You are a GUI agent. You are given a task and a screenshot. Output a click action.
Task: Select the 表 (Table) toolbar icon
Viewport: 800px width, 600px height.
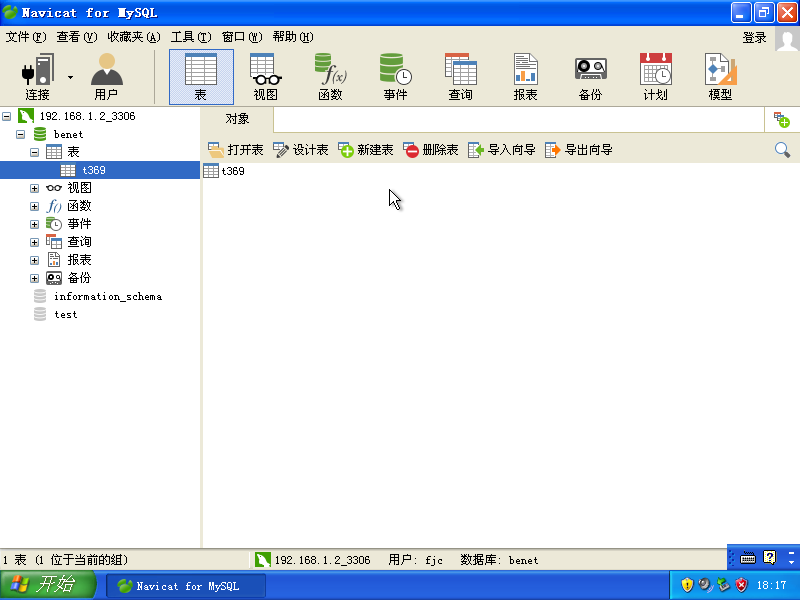point(201,77)
